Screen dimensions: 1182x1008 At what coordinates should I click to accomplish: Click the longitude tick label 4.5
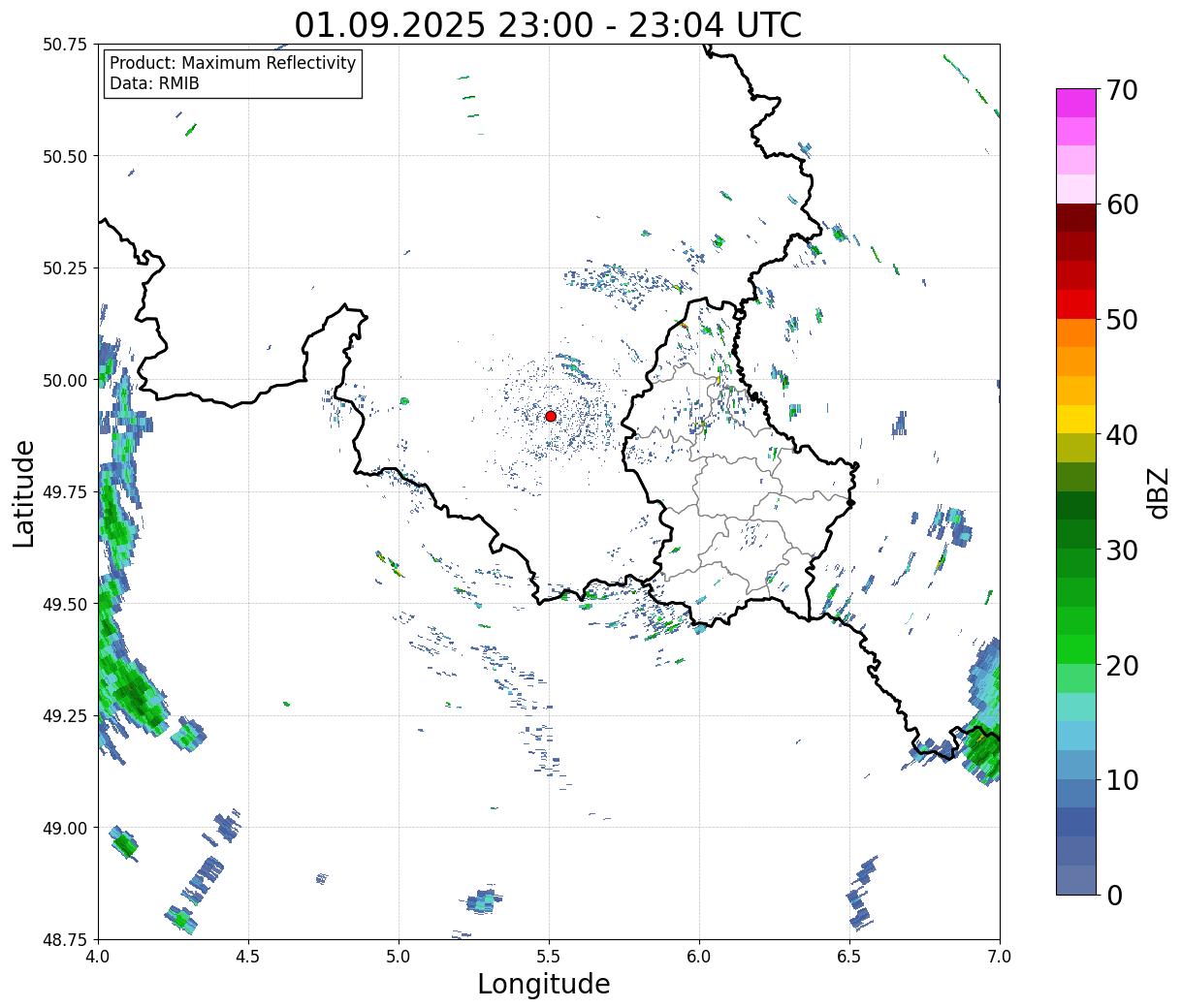(x=248, y=956)
